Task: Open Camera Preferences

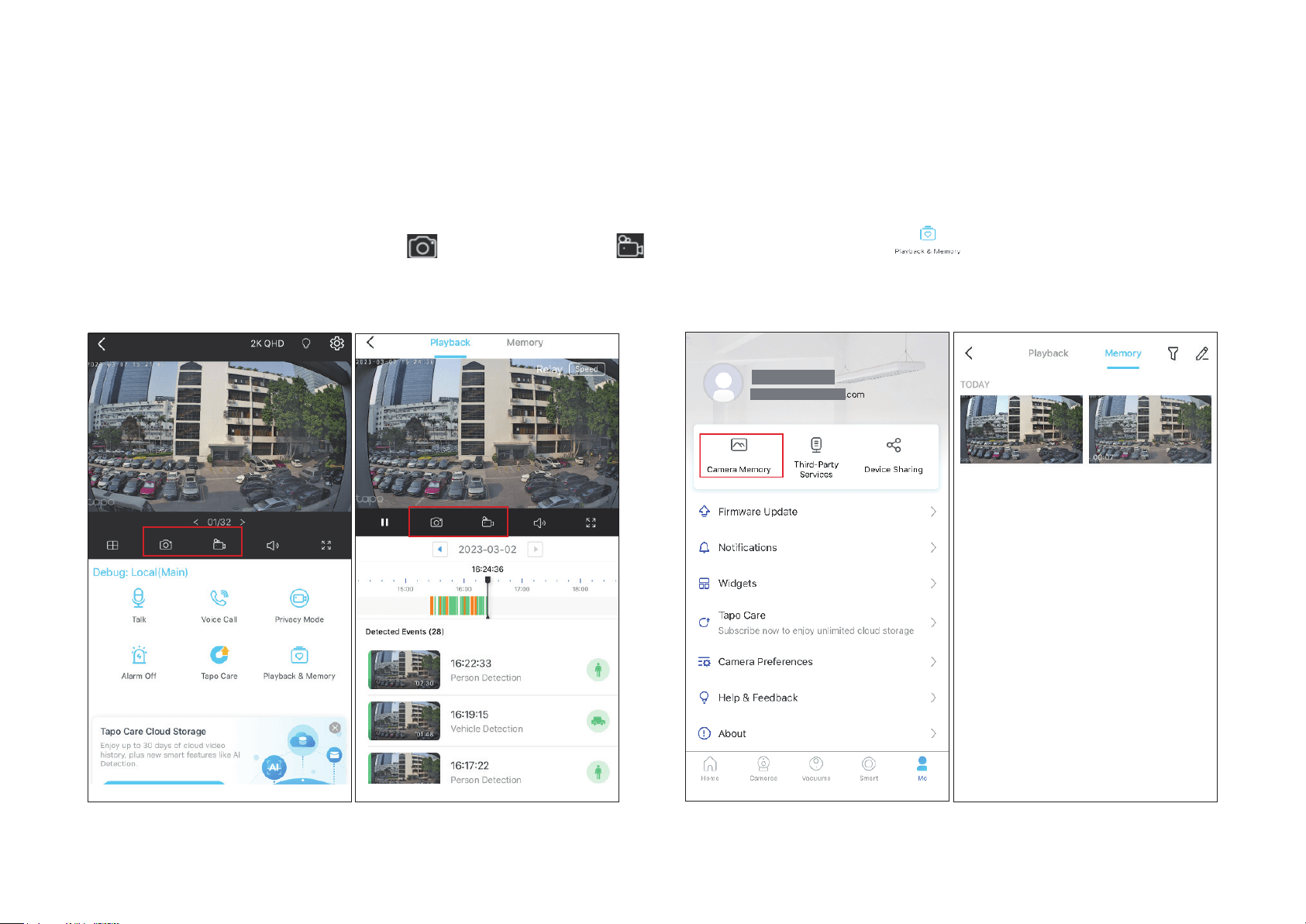Action: point(817,661)
